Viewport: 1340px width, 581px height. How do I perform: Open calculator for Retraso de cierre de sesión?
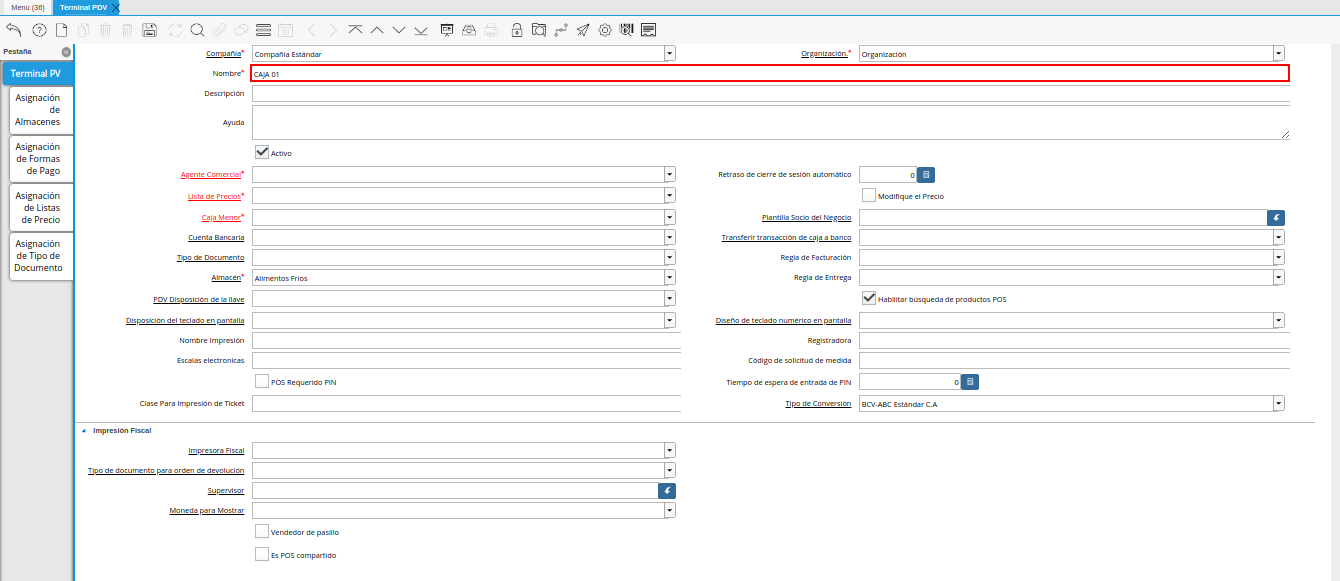point(926,174)
